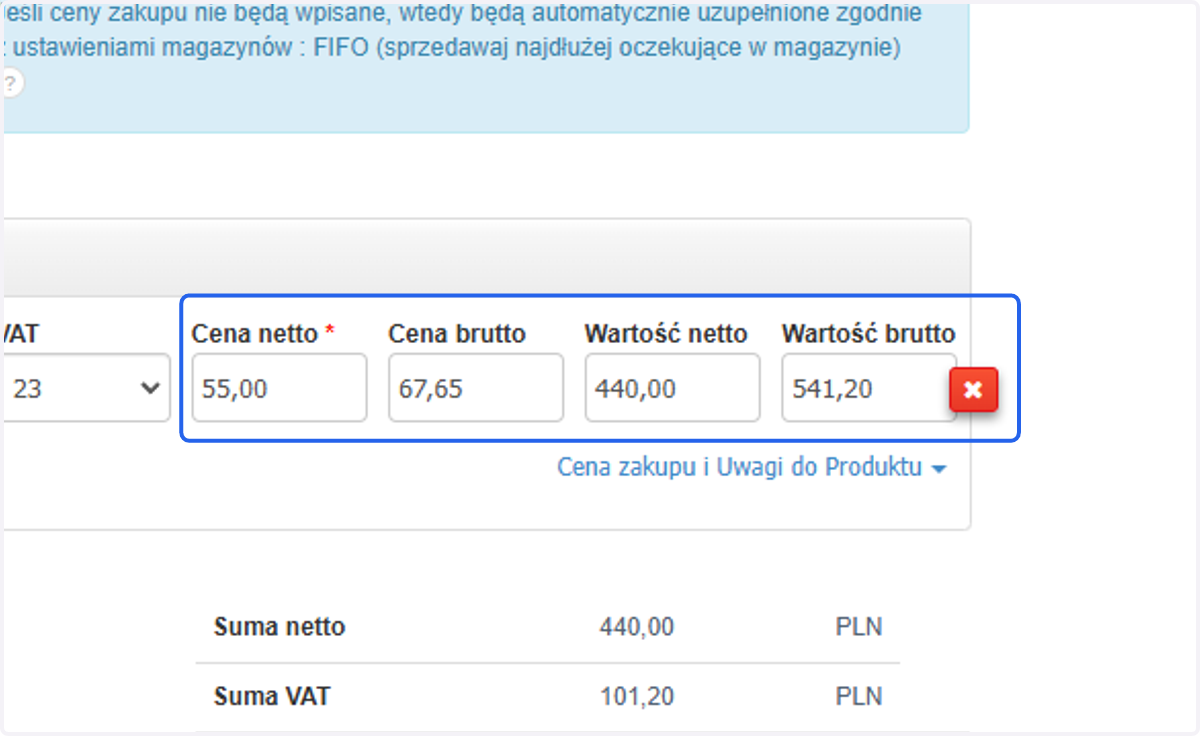
Task: Click the Suma netto label
Action: click(x=279, y=627)
